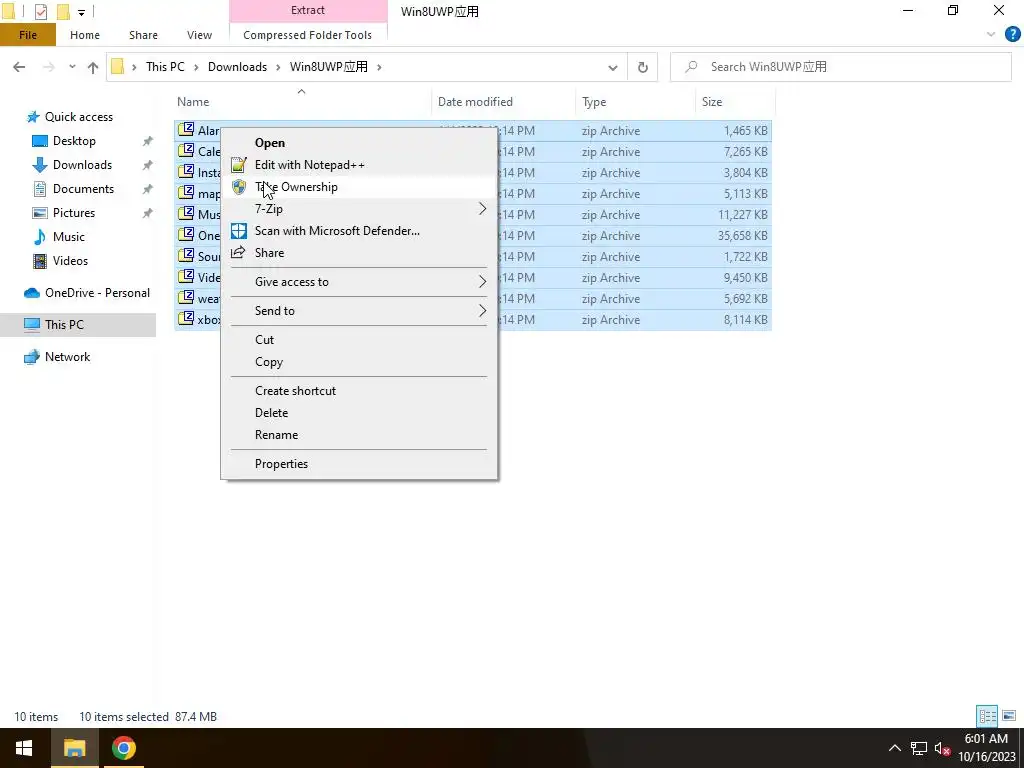
Task: Click the Search Win8UWP search box
Action: 840,67
